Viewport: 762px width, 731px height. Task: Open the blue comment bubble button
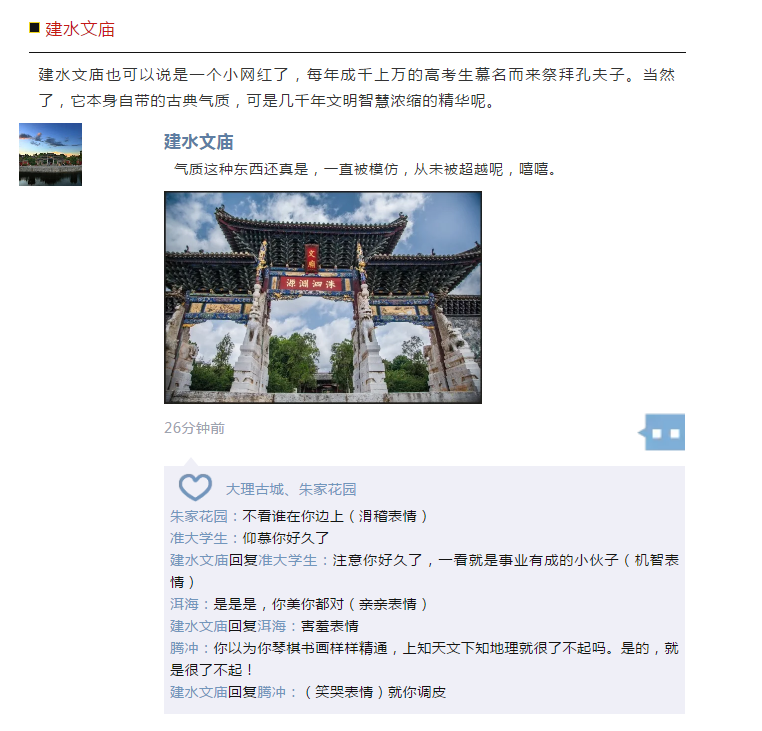(661, 432)
